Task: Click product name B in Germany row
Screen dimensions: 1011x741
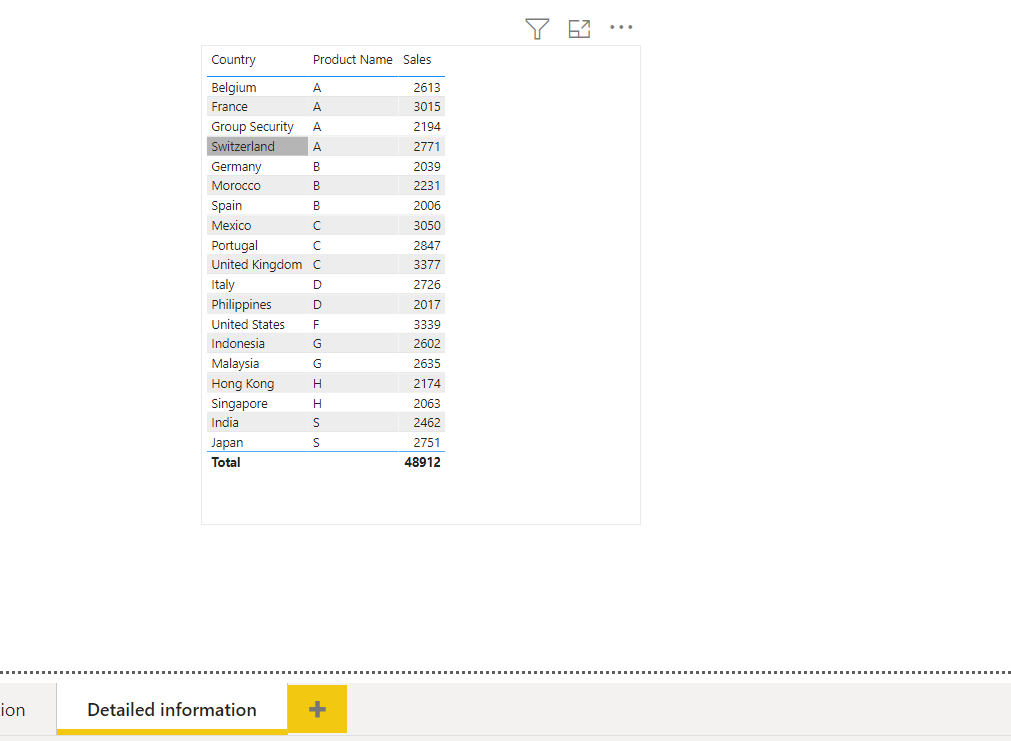Action: 316,166
